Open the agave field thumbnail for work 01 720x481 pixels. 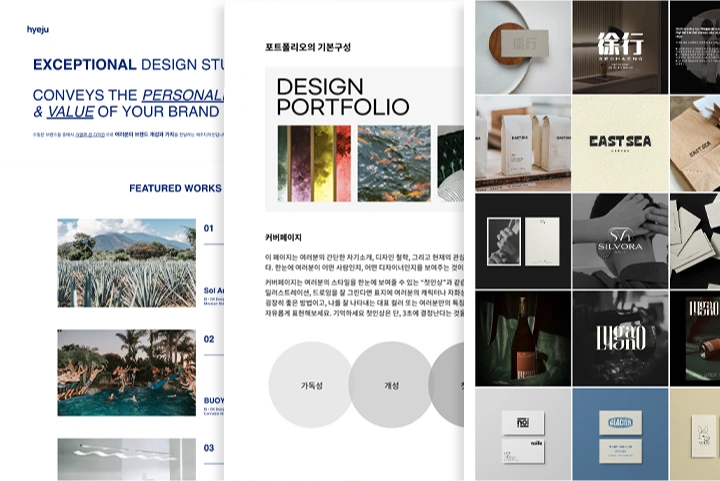coord(126,263)
